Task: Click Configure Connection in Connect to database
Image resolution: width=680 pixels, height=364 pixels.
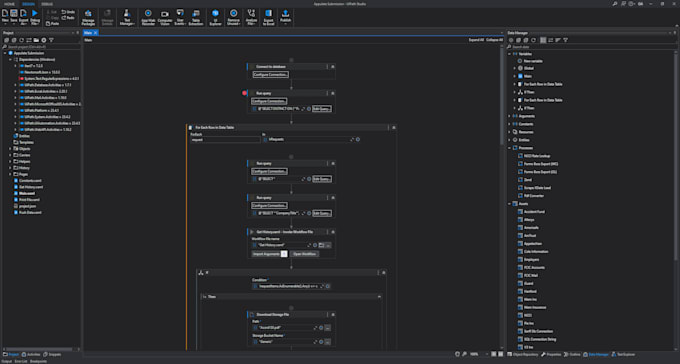Action: pos(271,75)
